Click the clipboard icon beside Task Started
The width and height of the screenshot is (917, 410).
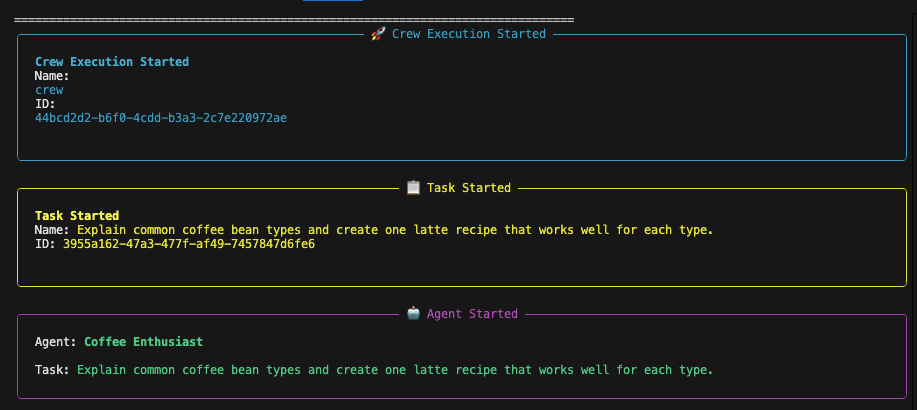pos(413,188)
